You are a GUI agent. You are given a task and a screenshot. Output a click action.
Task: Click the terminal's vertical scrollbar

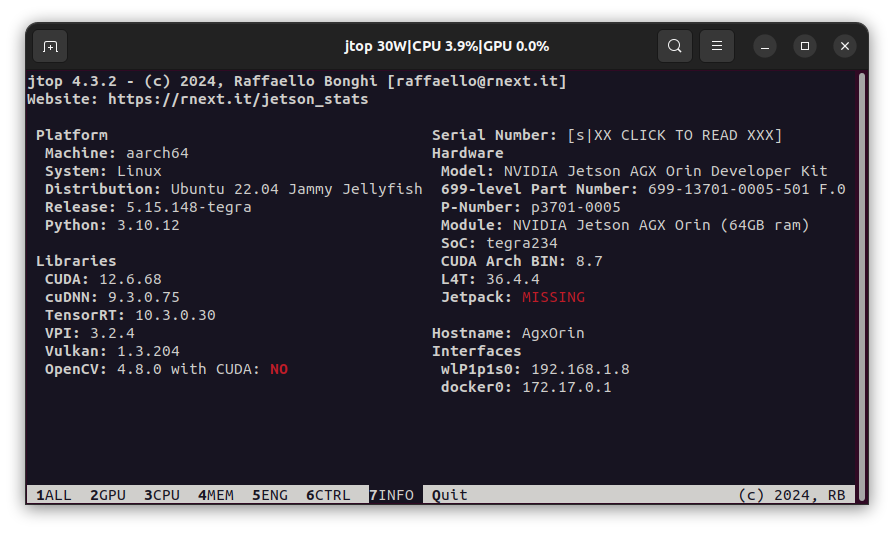pos(860,280)
